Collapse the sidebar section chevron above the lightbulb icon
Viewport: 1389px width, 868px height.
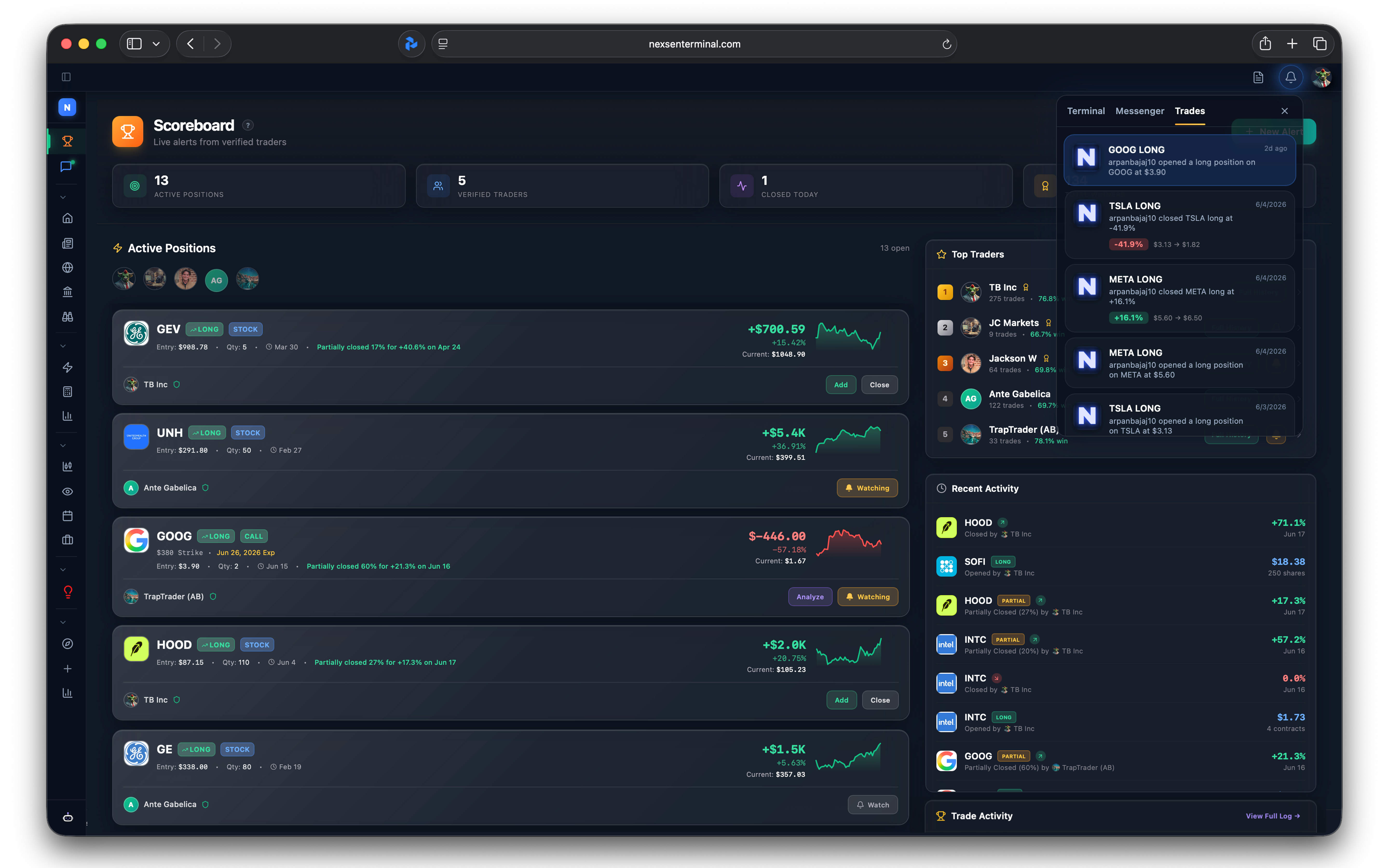63,570
